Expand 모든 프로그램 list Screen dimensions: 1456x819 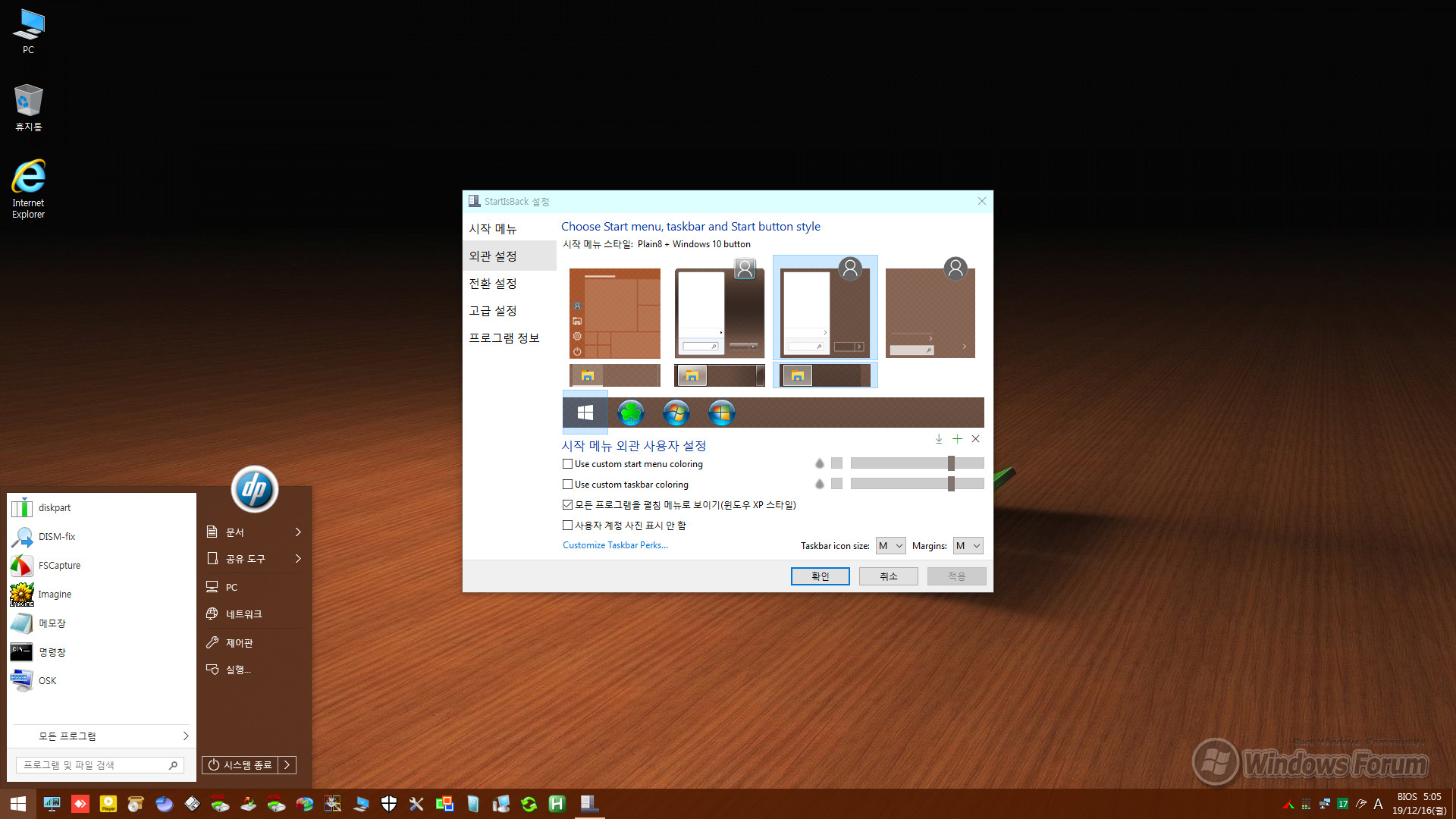pos(102,736)
